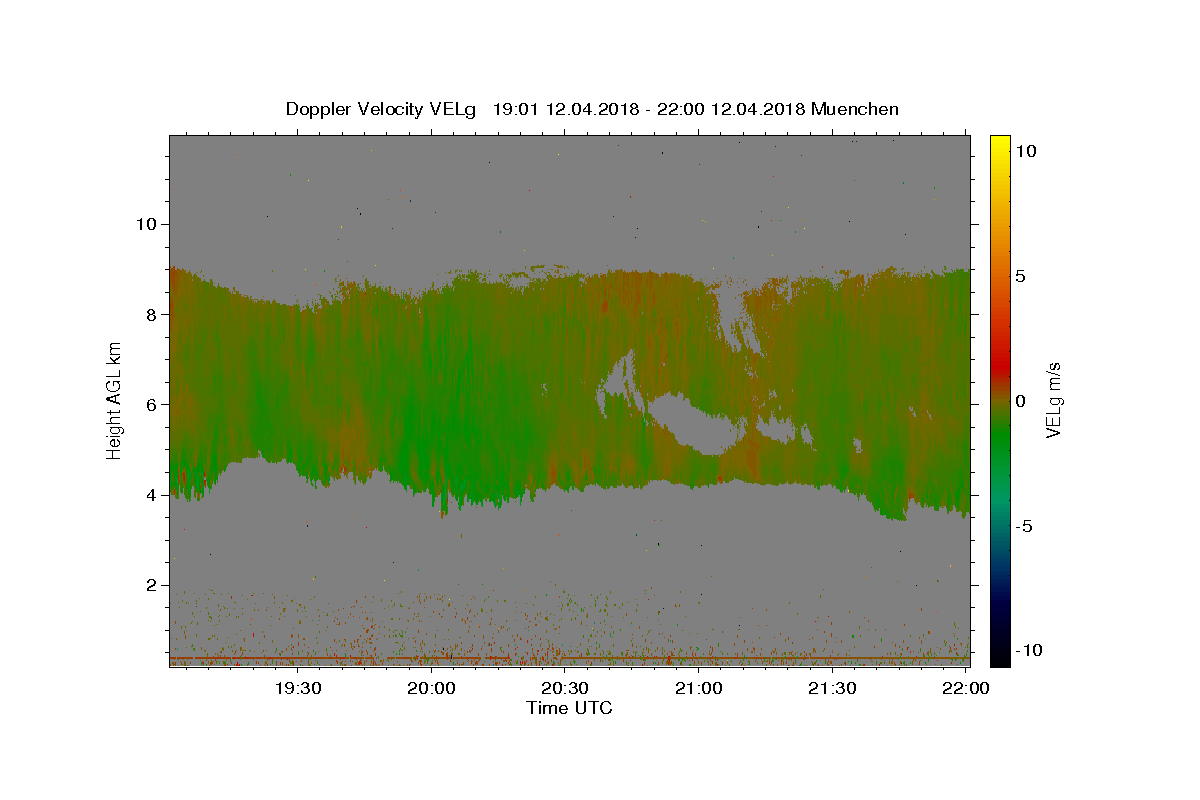This screenshot has width=1200, height=800.
Task: Click the 'Time UTC' axis label
Action: point(569,708)
